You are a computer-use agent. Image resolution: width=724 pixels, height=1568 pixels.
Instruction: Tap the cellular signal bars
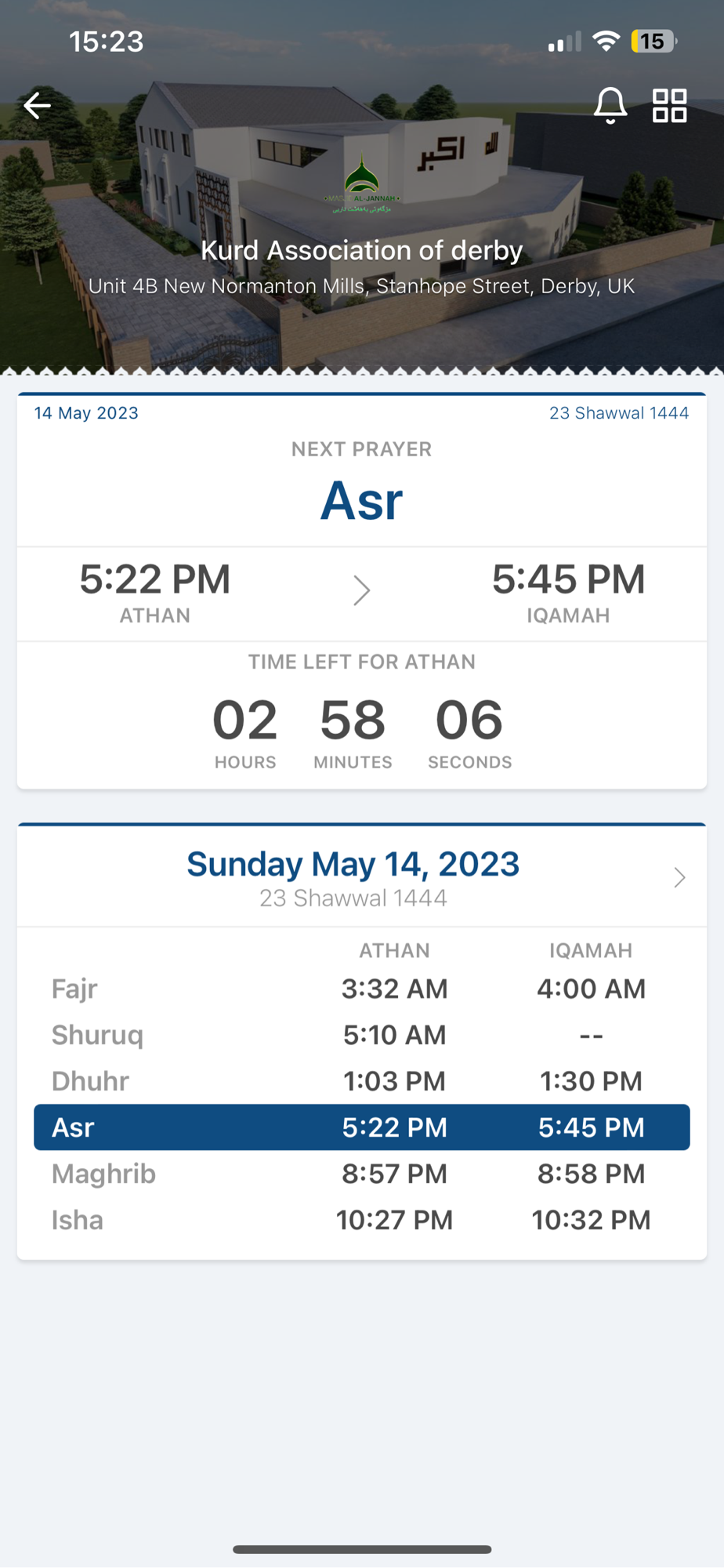pyautogui.click(x=564, y=41)
